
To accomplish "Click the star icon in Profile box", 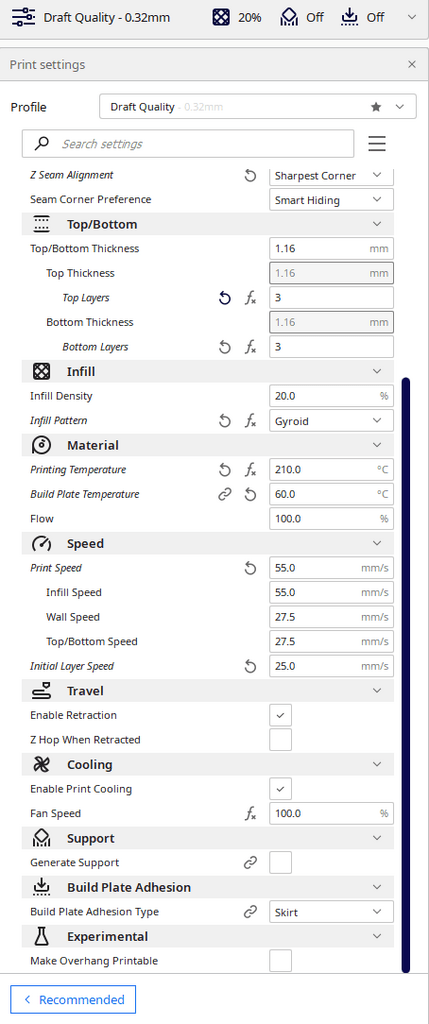I will 376,106.
